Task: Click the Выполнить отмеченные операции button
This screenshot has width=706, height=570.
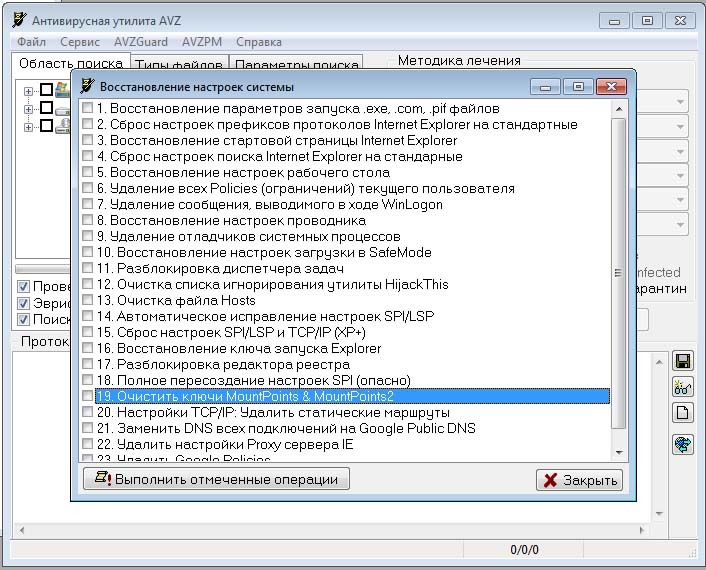Action: point(217,479)
